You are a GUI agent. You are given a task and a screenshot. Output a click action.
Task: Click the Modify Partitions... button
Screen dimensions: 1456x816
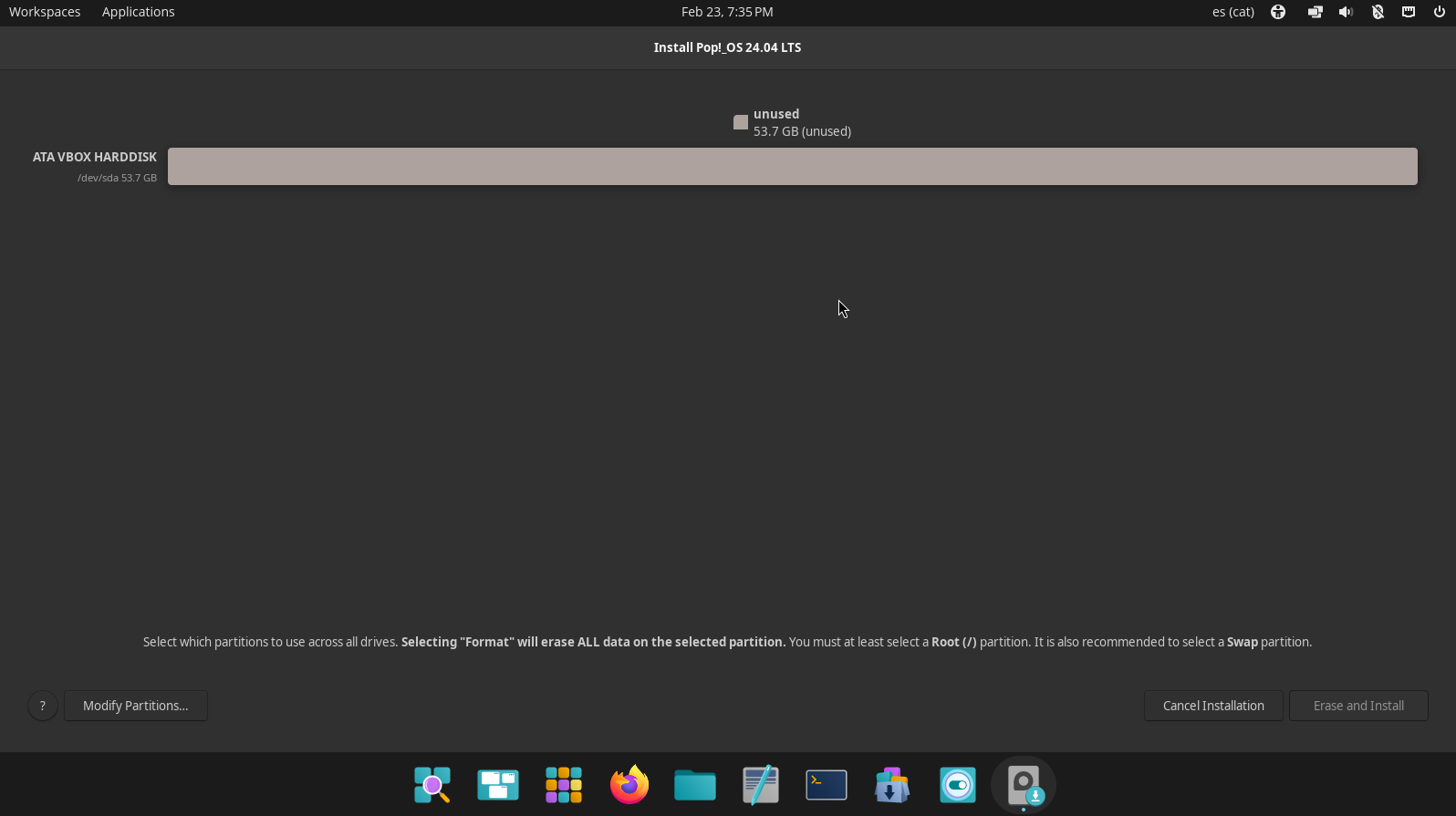click(136, 706)
